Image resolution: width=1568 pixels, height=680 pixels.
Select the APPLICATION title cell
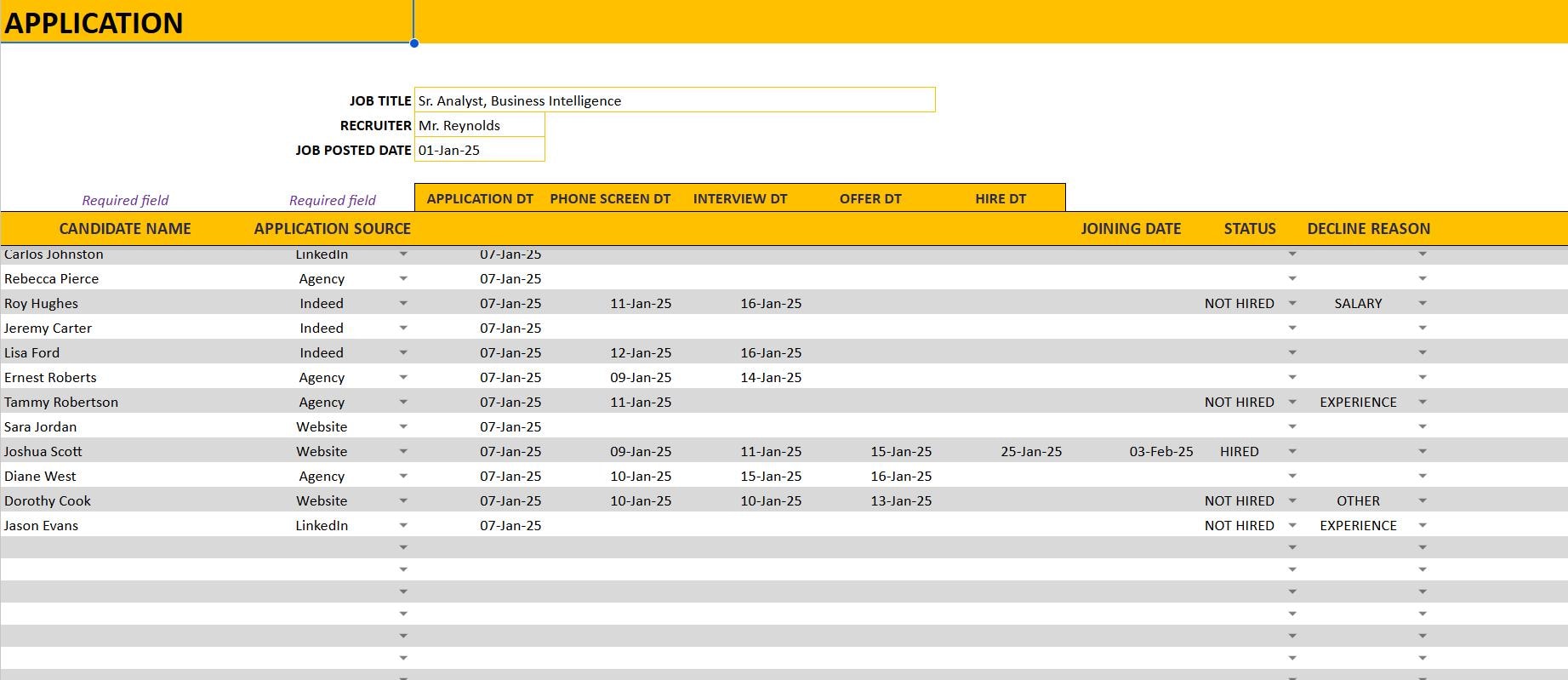tap(207, 22)
